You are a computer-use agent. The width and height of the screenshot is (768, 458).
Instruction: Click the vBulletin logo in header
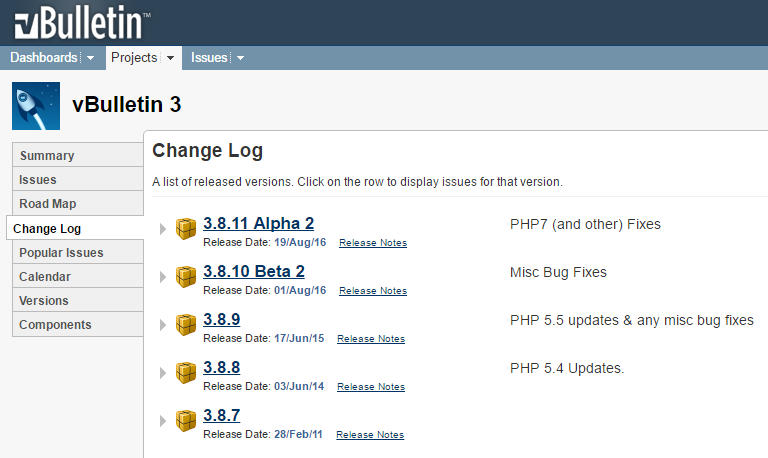coord(82,23)
